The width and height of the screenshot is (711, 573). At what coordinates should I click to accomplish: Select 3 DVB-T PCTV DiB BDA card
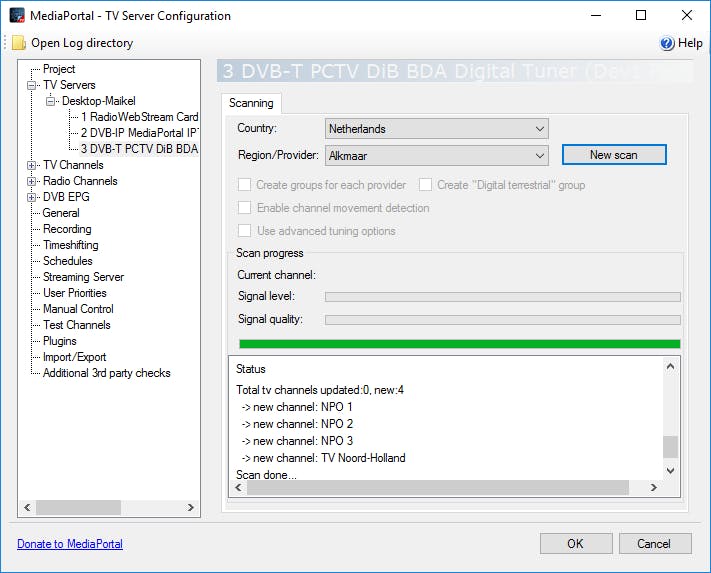[139, 149]
